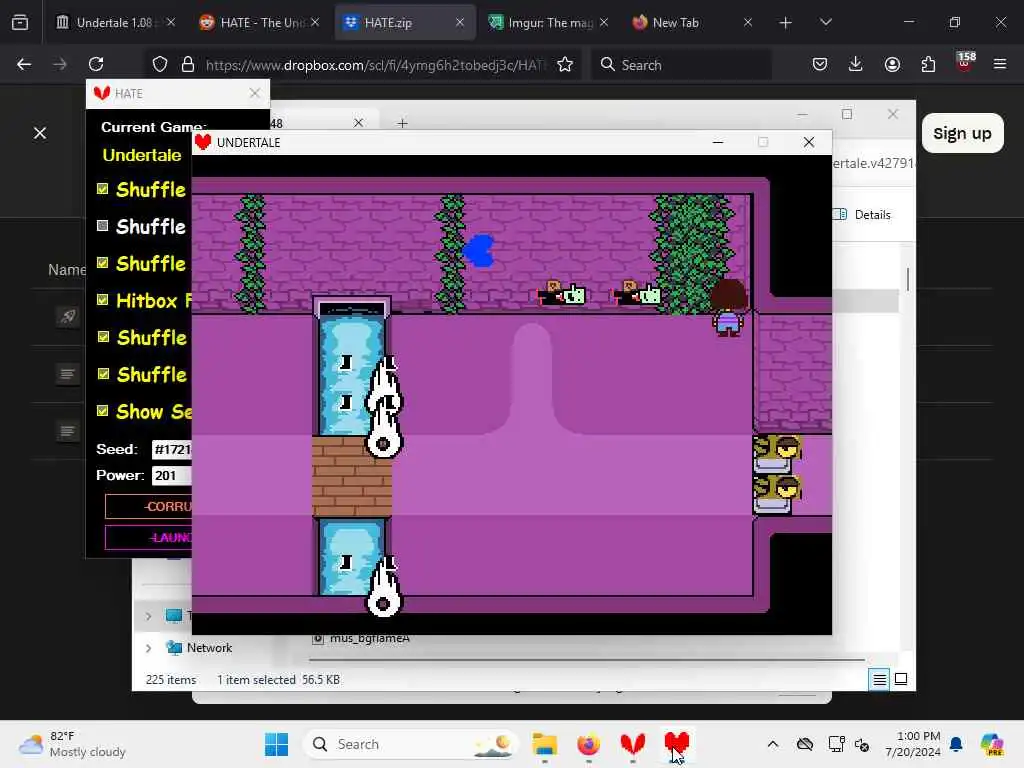Click the Firefox URL address bar

[x=376, y=65]
